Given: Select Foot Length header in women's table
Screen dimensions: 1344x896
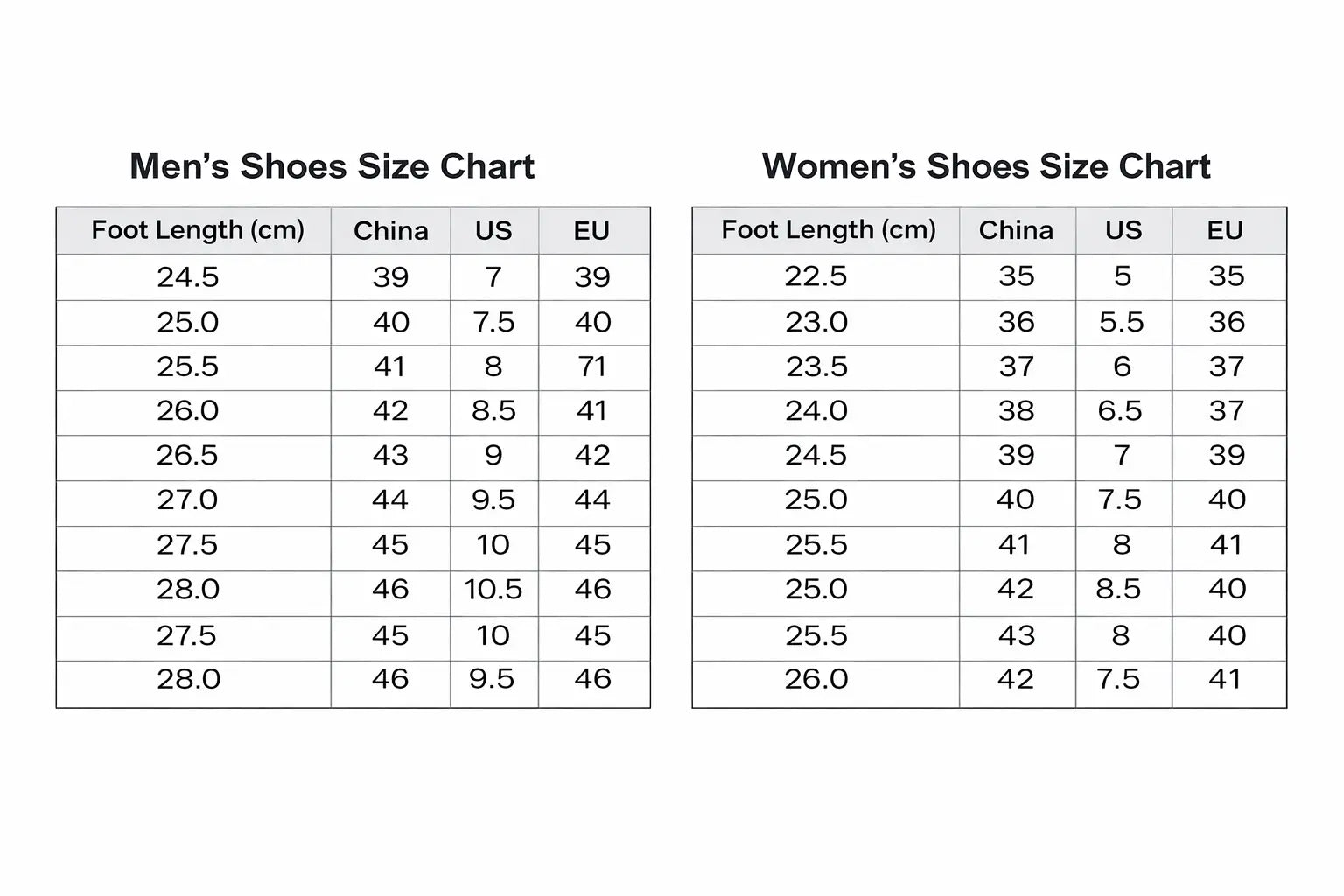Looking at the screenshot, I should 828,230.
